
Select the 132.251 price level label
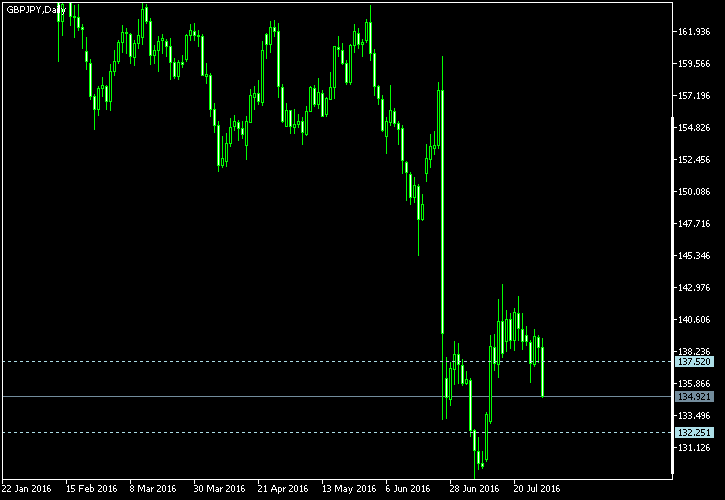point(694,433)
